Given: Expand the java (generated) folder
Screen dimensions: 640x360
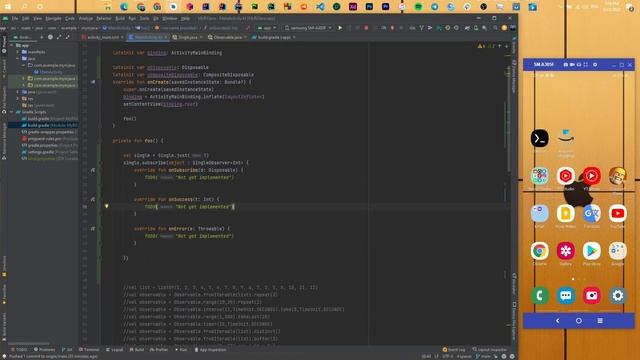Looking at the screenshot, I should pos(18,92).
